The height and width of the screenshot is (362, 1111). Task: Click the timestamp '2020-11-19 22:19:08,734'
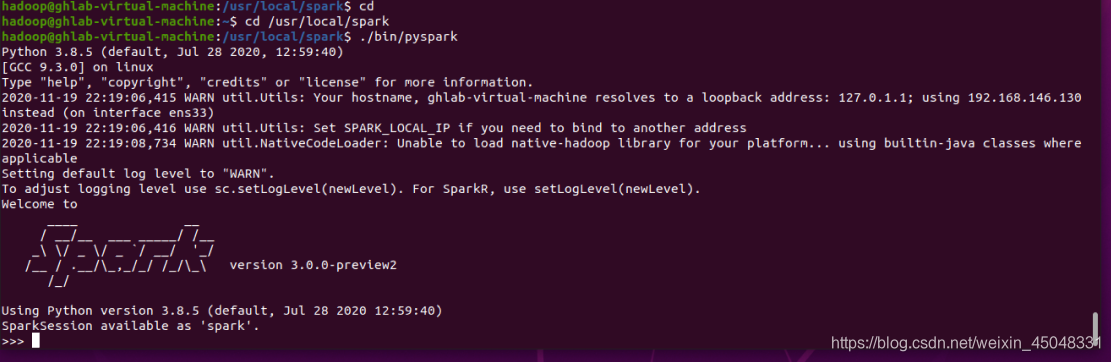pyautogui.click(x=89, y=143)
